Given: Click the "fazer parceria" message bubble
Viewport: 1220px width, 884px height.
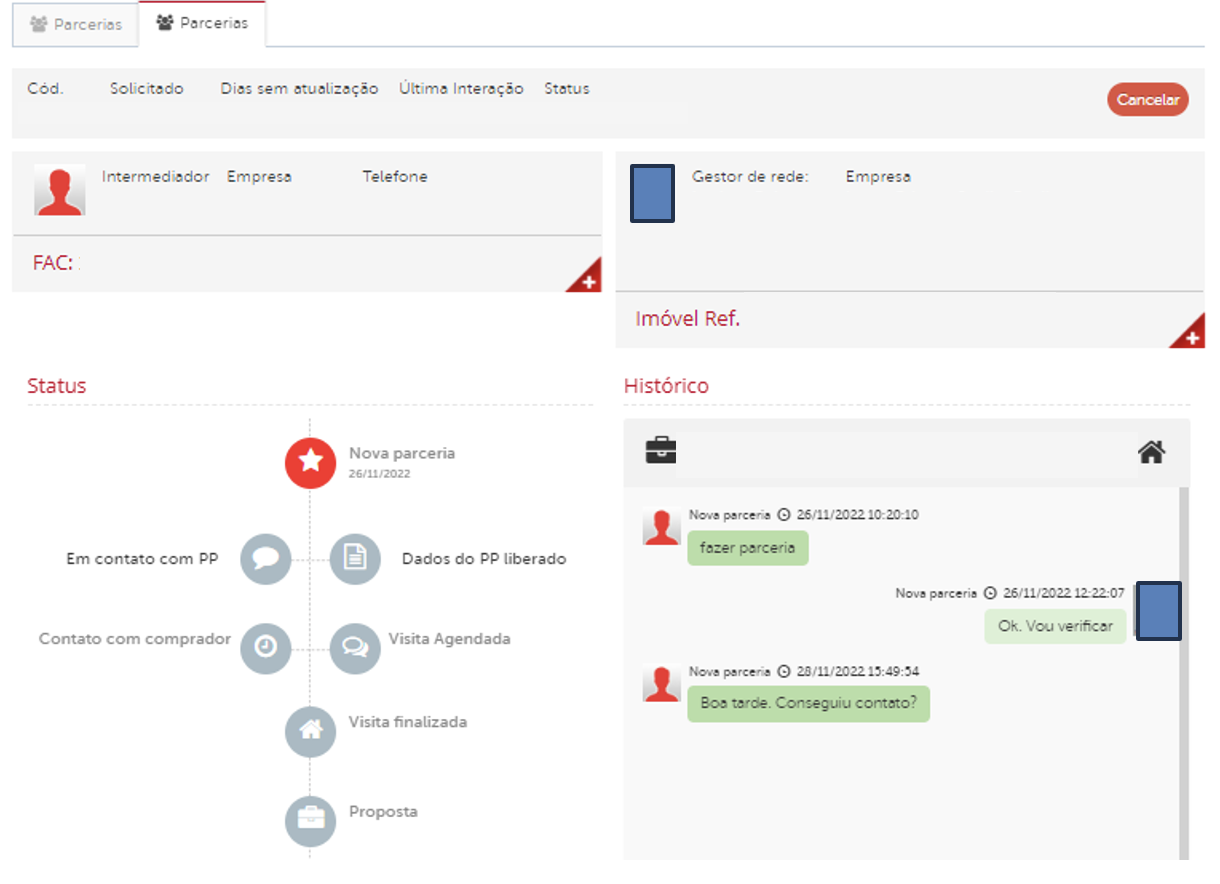Looking at the screenshot, I should point(747,548).
